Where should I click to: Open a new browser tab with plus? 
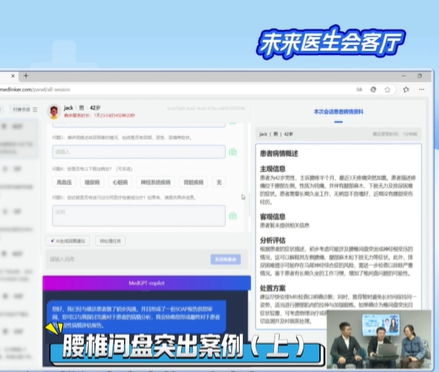pos(26,76)
